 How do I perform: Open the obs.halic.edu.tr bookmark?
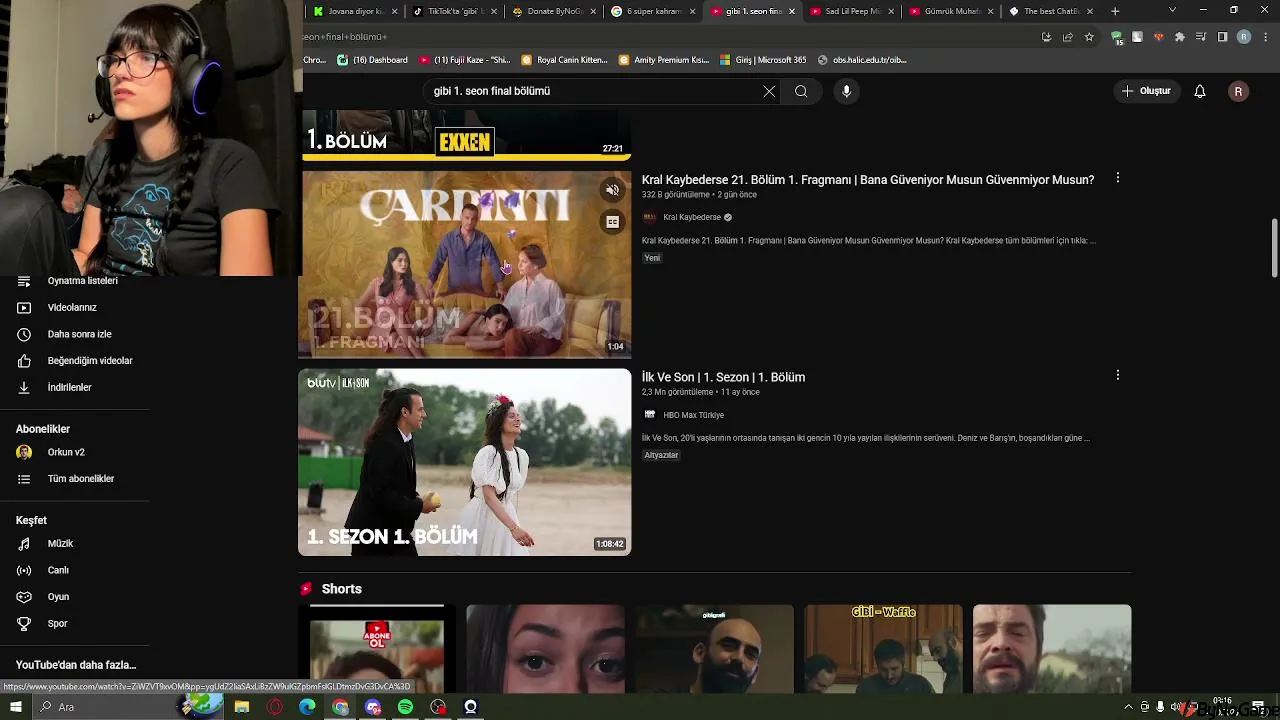tap(862, 60)
